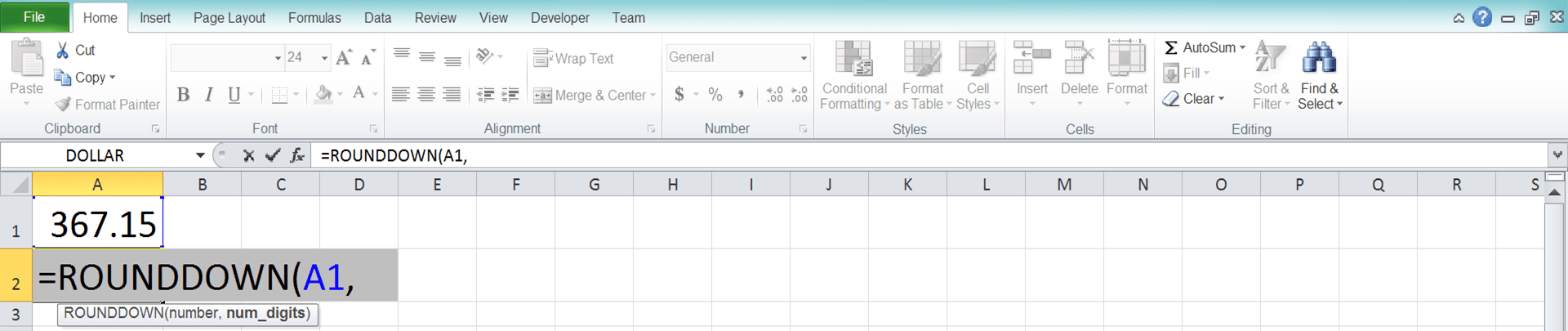This screenshot has width=1568, height=331.
Task: Click ROUNDDOWN link in function tooltip
Action: (x=114, y=314)
